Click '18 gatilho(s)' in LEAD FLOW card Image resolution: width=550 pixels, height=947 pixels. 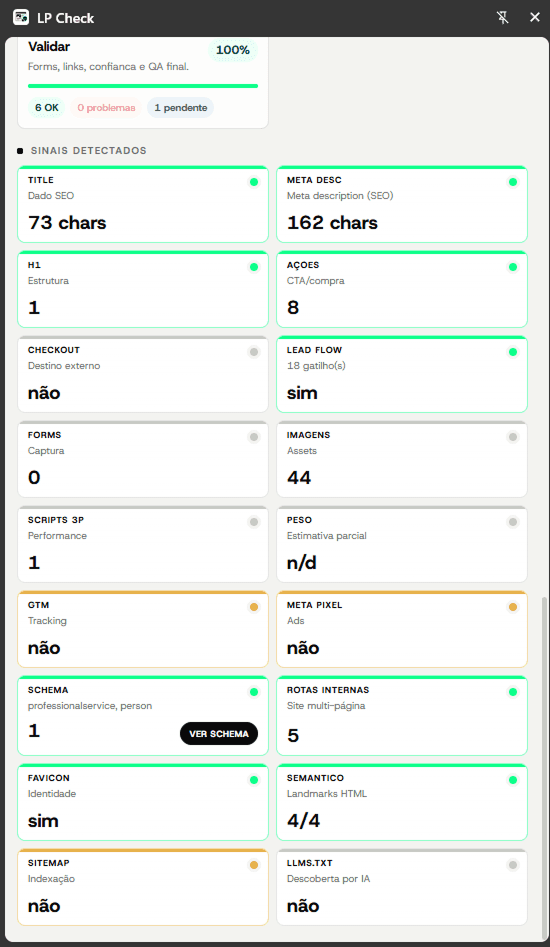click(316, 366)
